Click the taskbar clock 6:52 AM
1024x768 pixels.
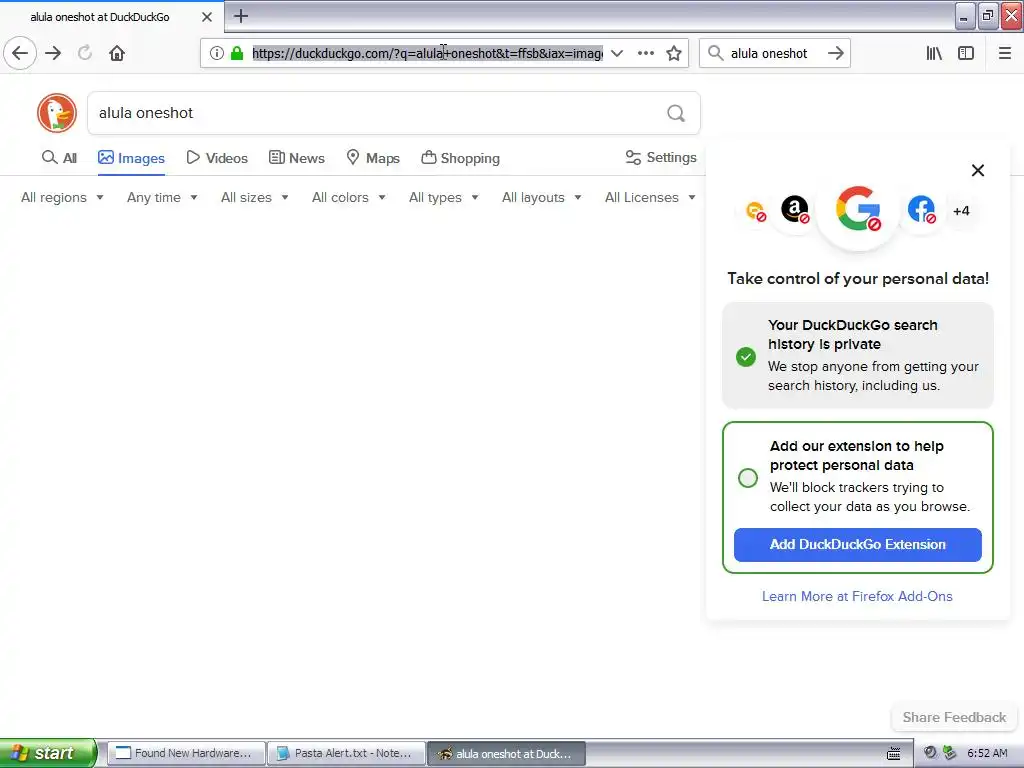[987, 753]
